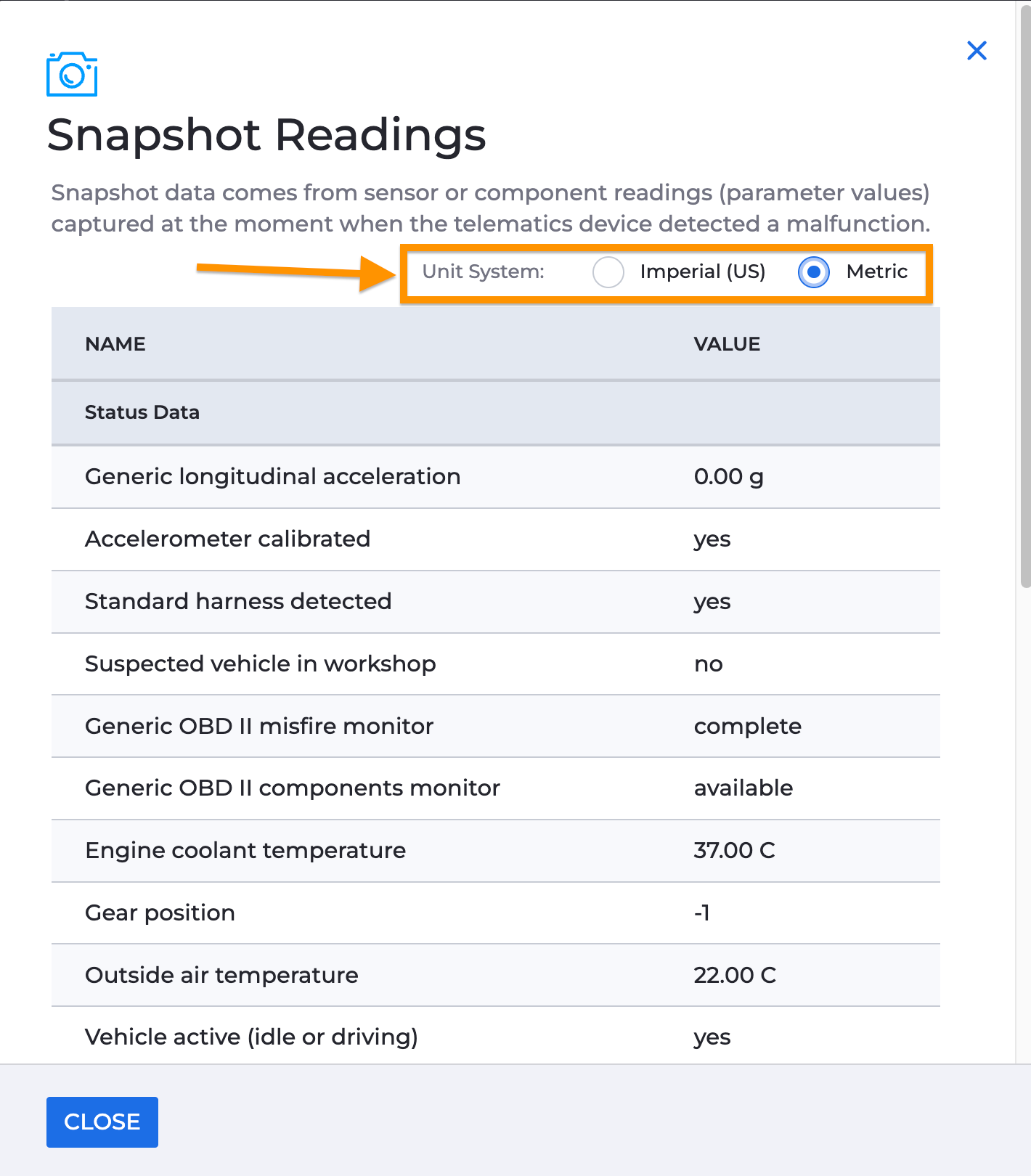Click the Engine coolant temperature row

click(x=496, y=851)
